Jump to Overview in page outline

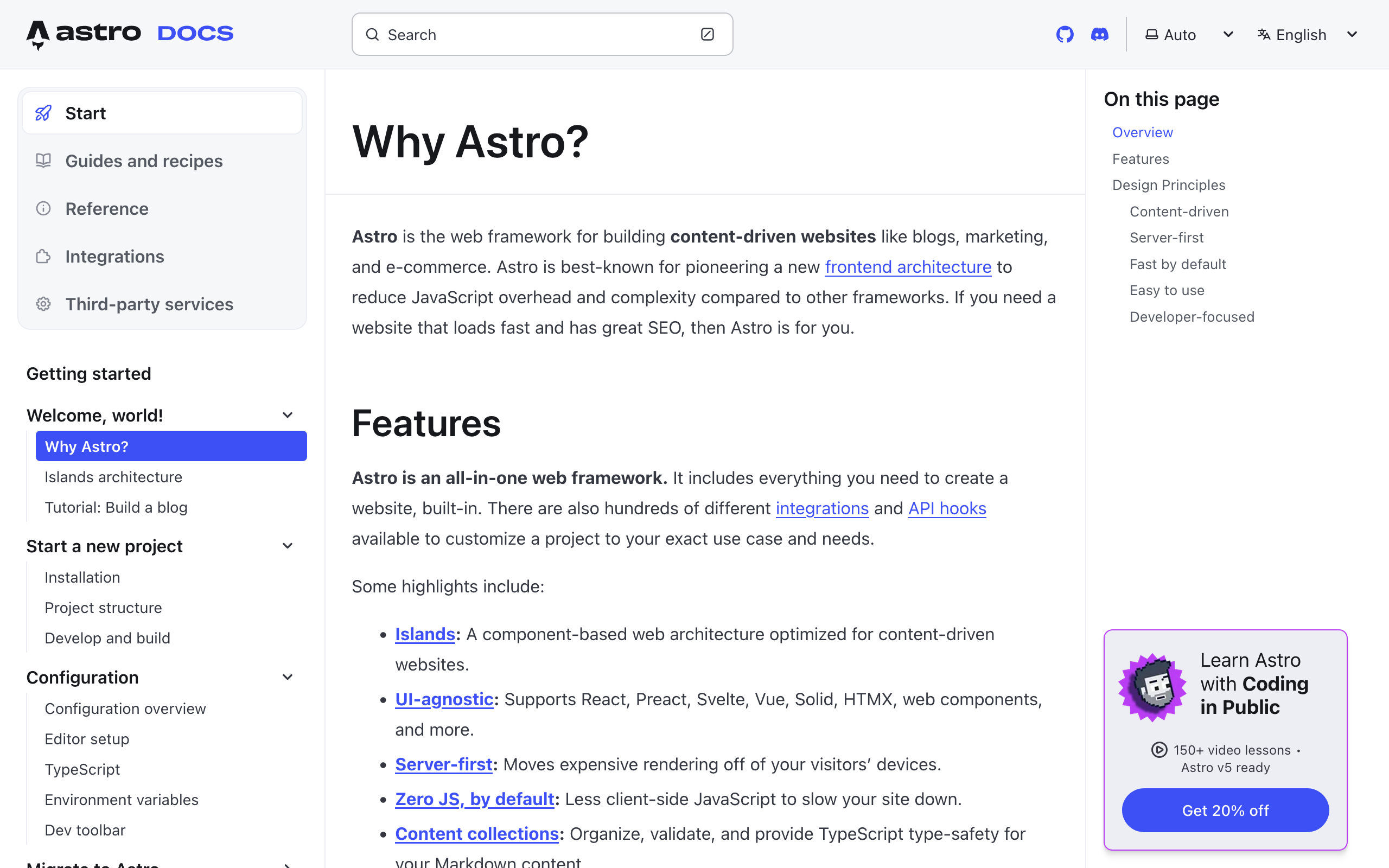tap(1142, 132)
